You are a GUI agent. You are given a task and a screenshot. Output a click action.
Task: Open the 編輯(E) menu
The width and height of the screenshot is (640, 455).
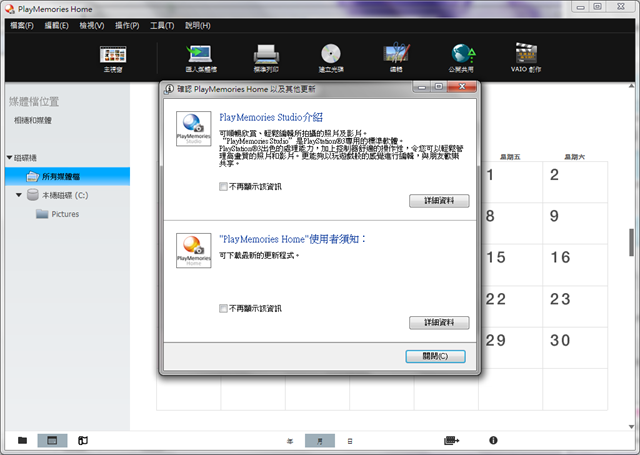pyautogui.click(x=56, y=26)
